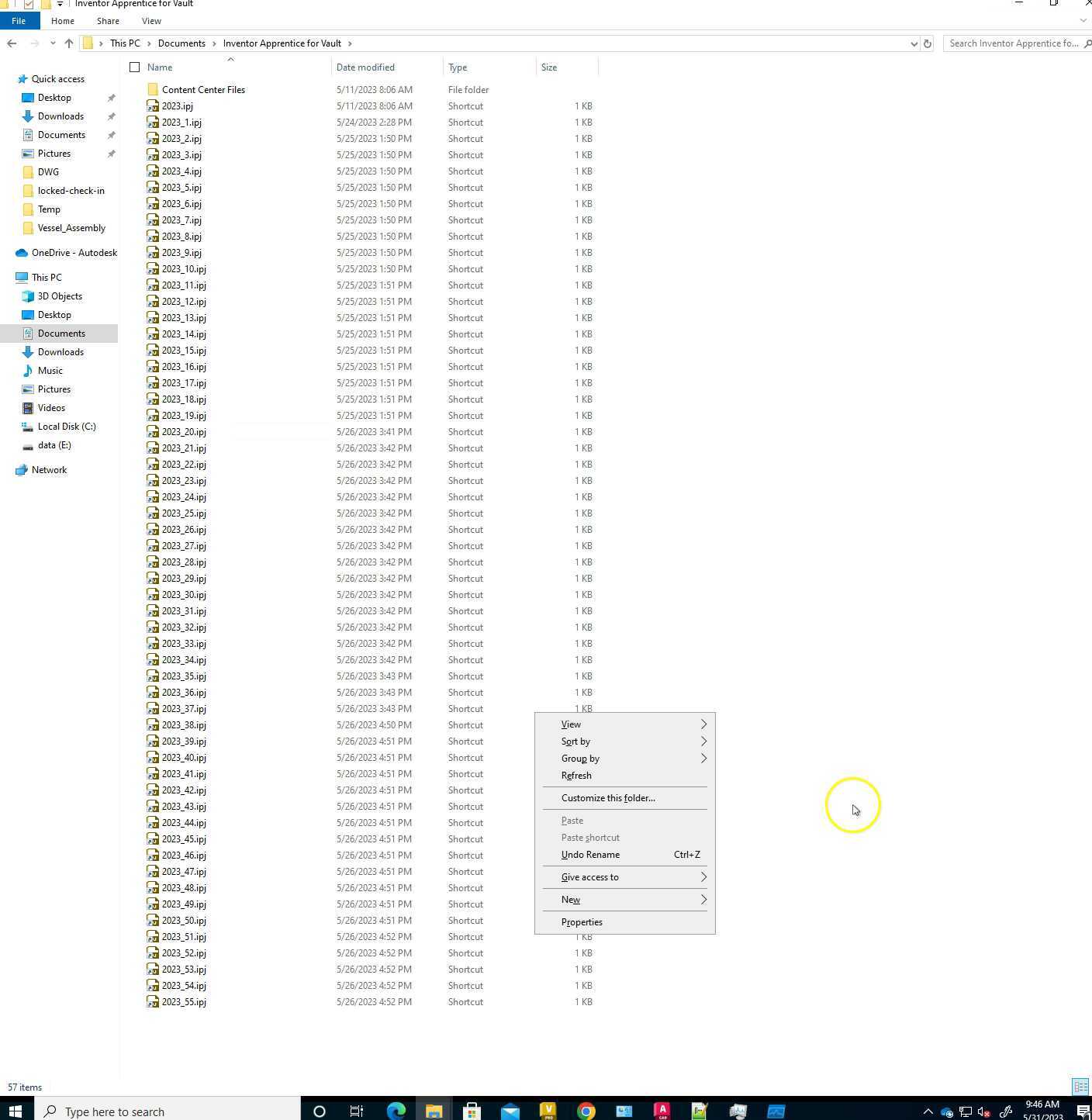The image size is (1092, 1120).
Task: Open the Content Center Files folder
Action: [203, 89]
